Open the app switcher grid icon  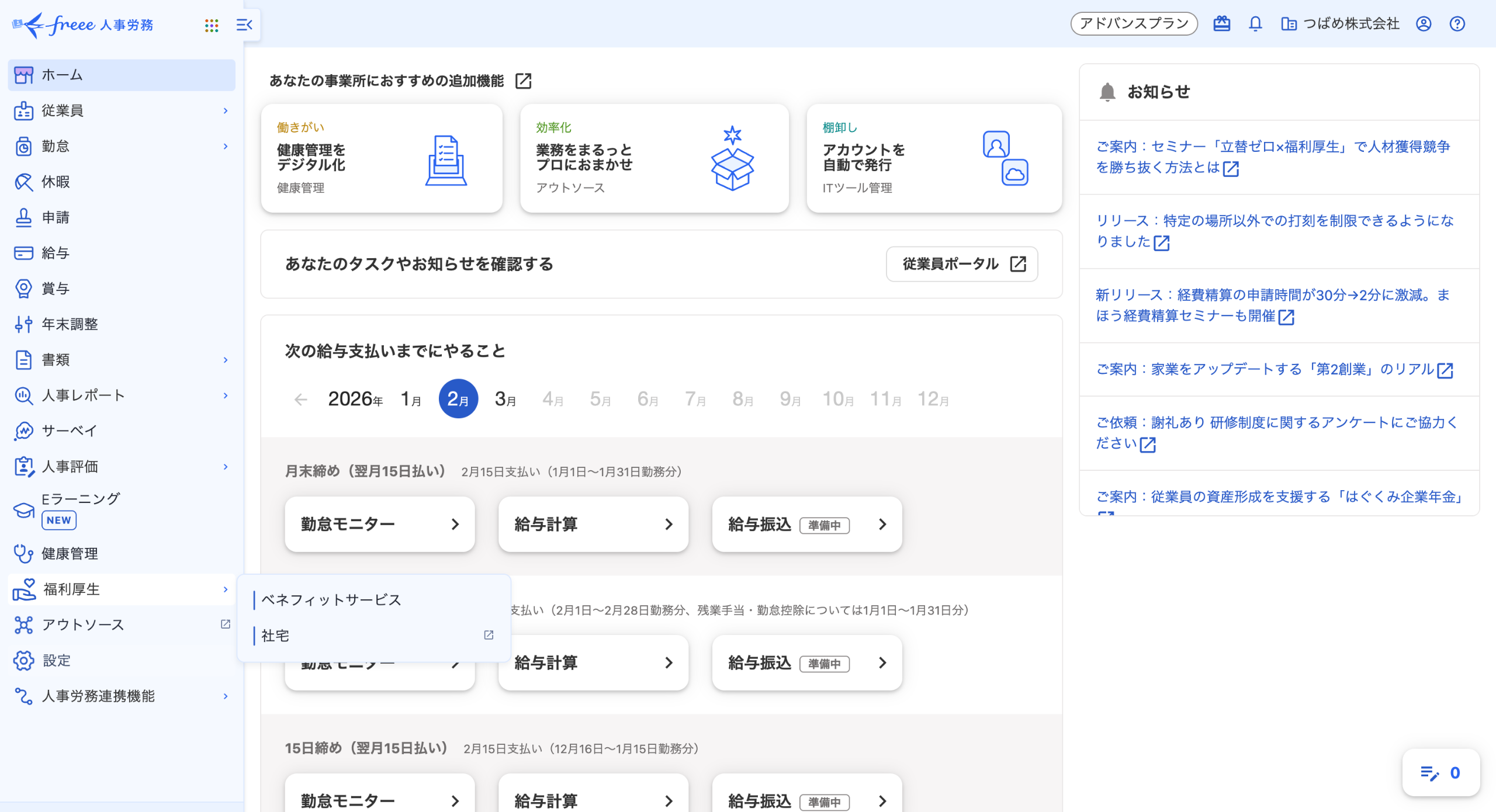pyautogui.click(x=212, y=25)
